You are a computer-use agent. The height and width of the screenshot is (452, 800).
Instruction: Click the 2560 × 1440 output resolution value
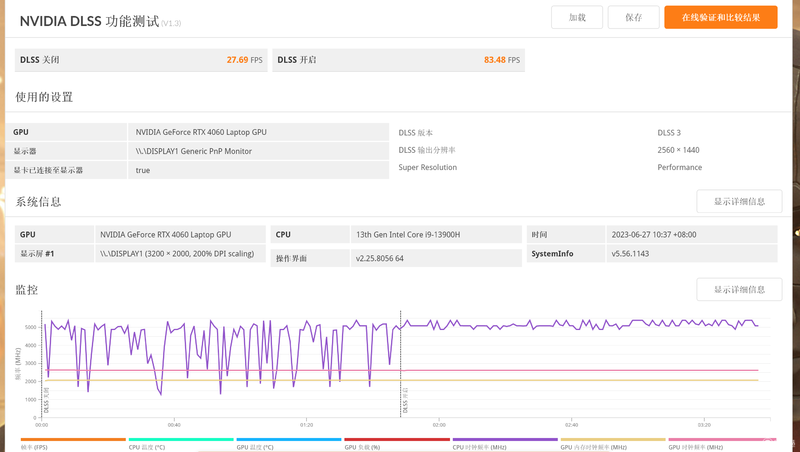(678, 150)
